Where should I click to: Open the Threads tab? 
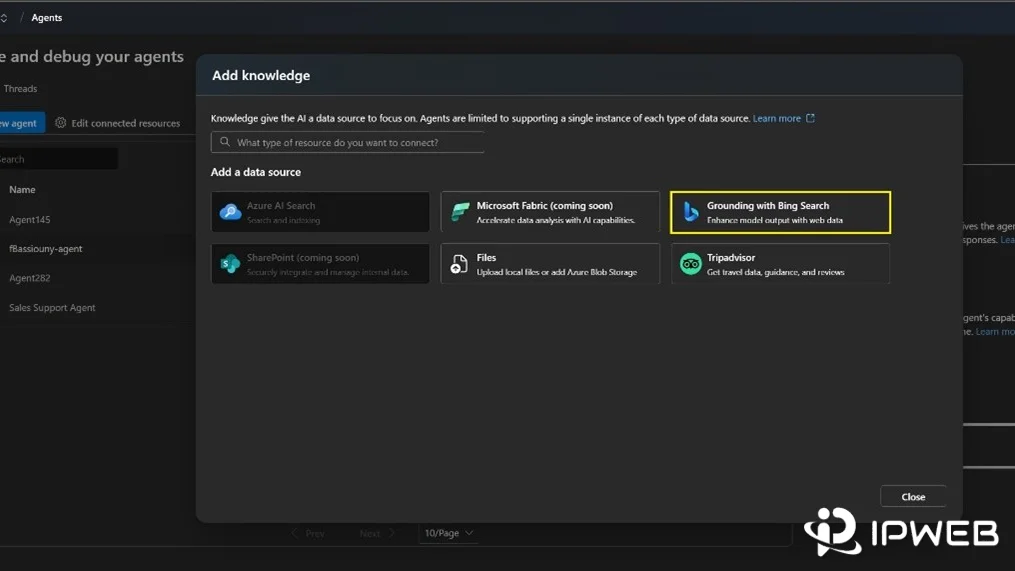[19, 89]
